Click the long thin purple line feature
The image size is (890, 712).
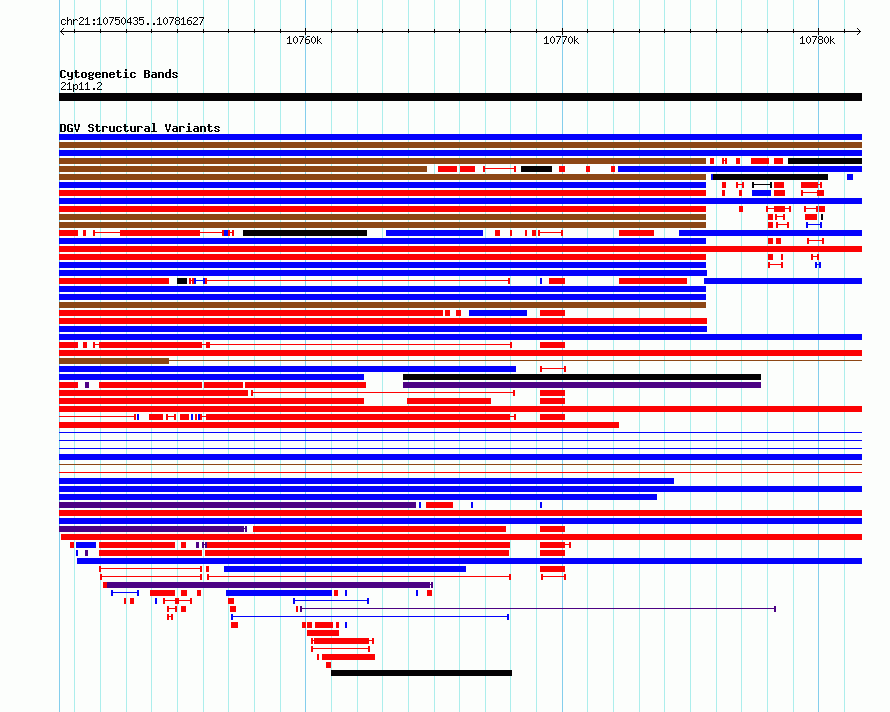click(x=538, y=609)
